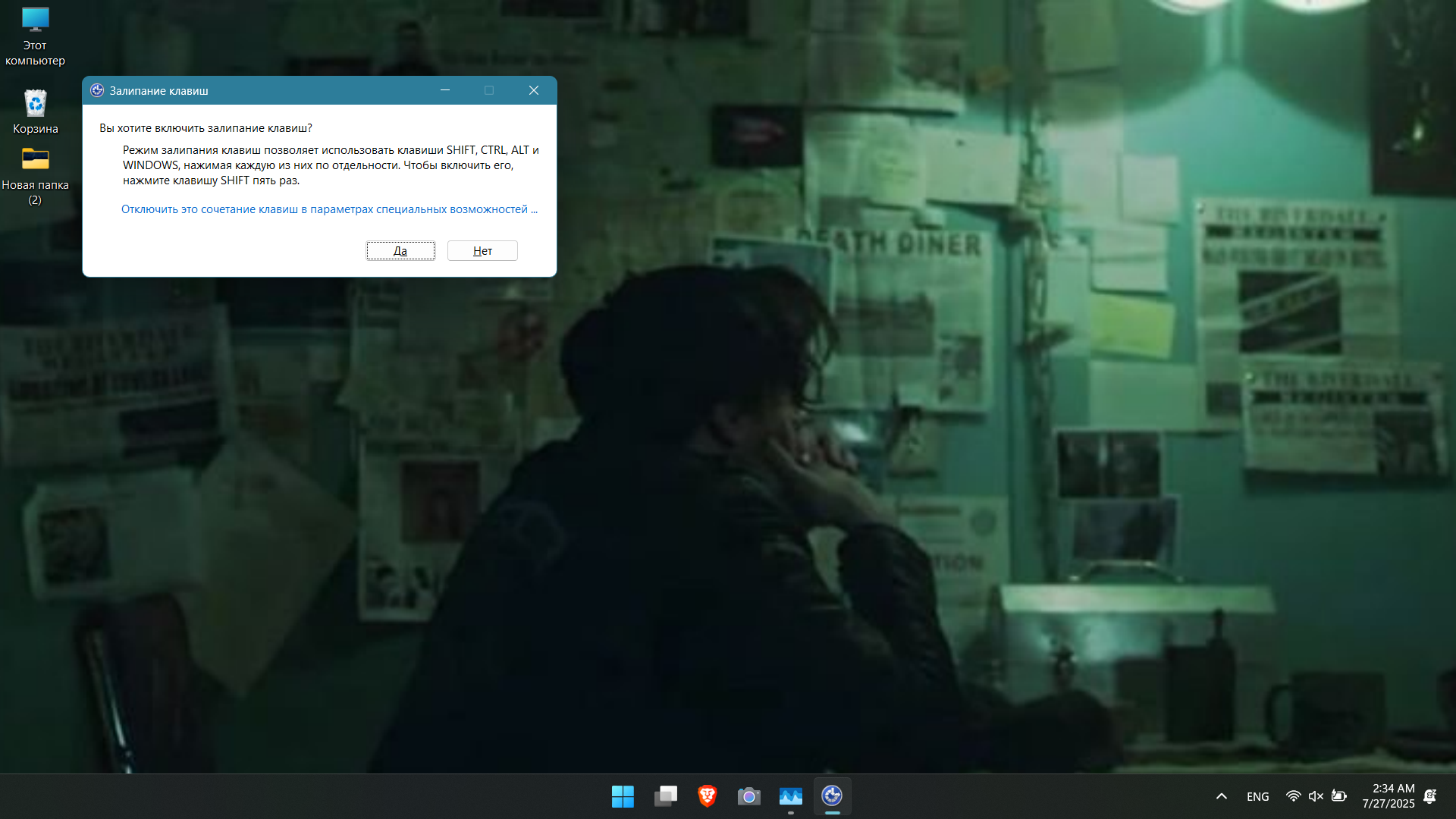Viewport: 1456px width, 819px height.
Task: Launch Brave browser from taskbar
Action: (707, 796)
